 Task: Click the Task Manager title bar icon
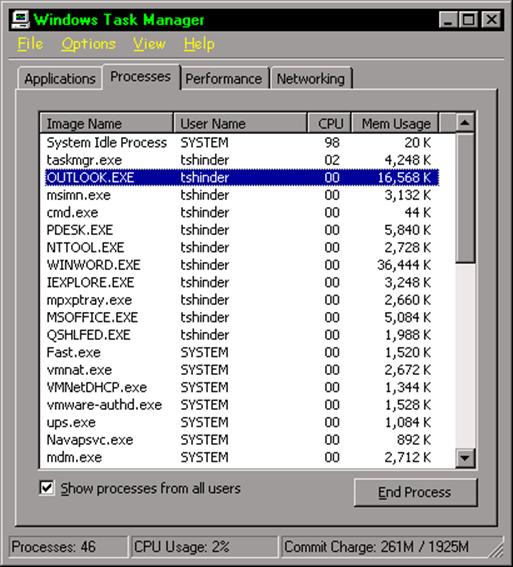point(20,20)
